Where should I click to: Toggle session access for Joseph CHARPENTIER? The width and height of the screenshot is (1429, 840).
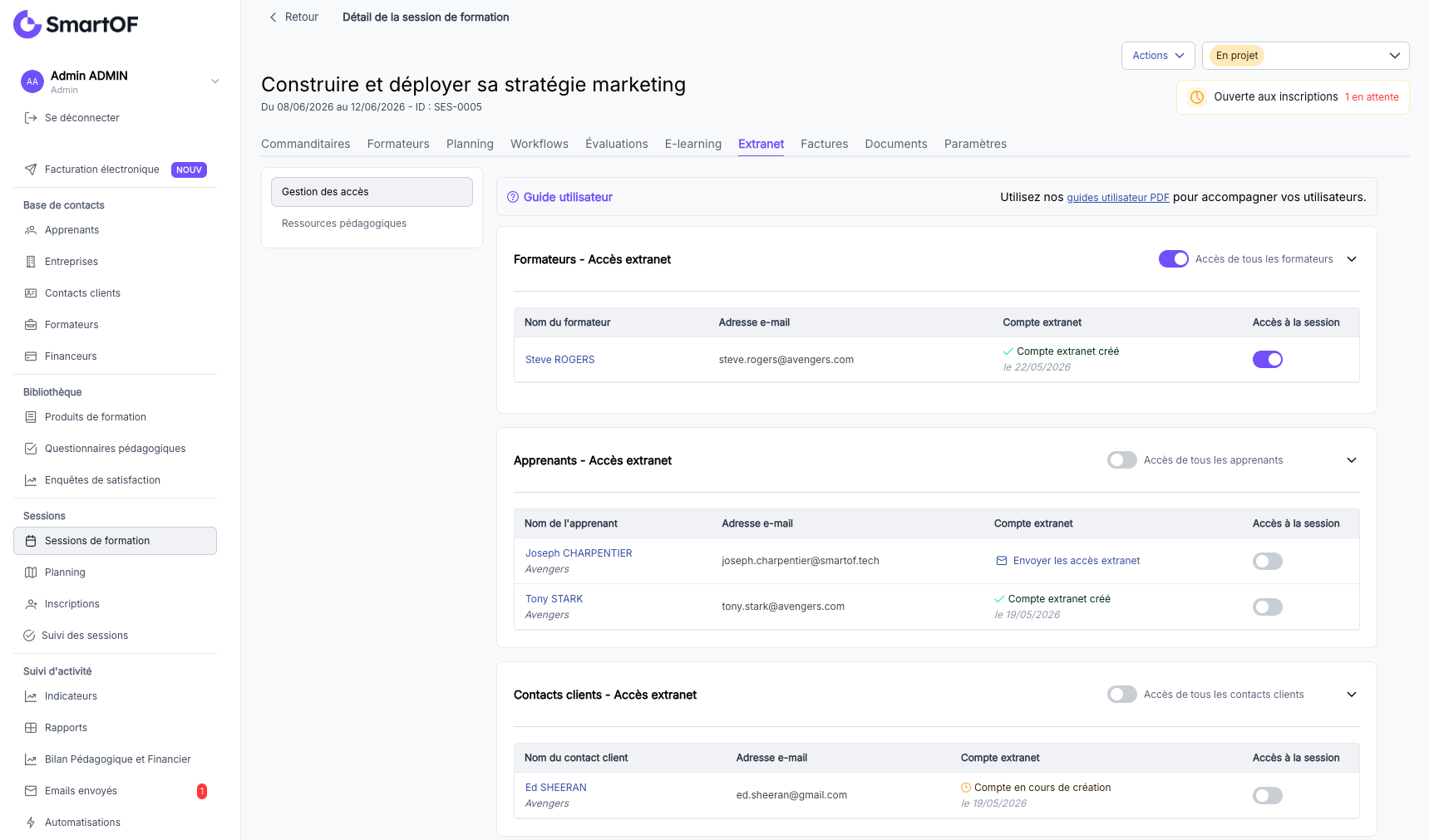[1268, 561]
